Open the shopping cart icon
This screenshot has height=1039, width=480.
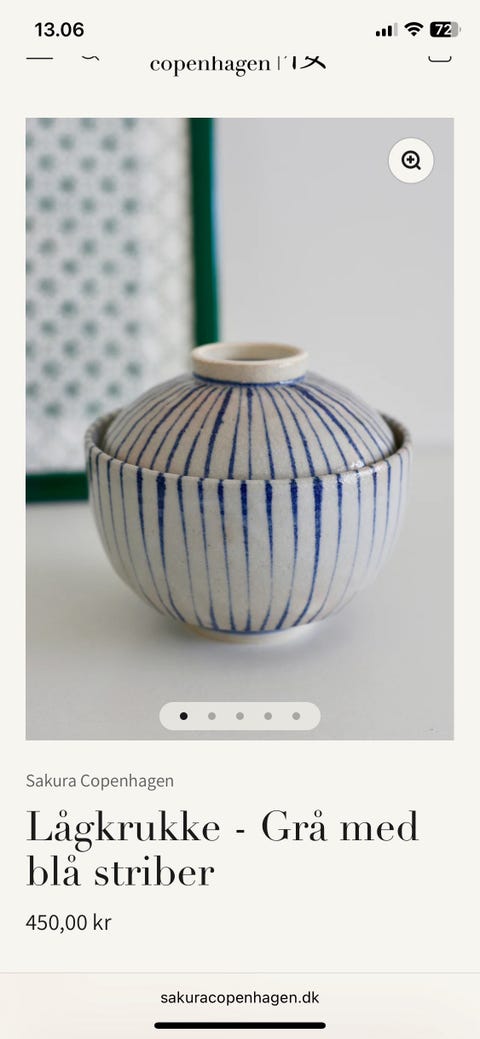[440, 58]
